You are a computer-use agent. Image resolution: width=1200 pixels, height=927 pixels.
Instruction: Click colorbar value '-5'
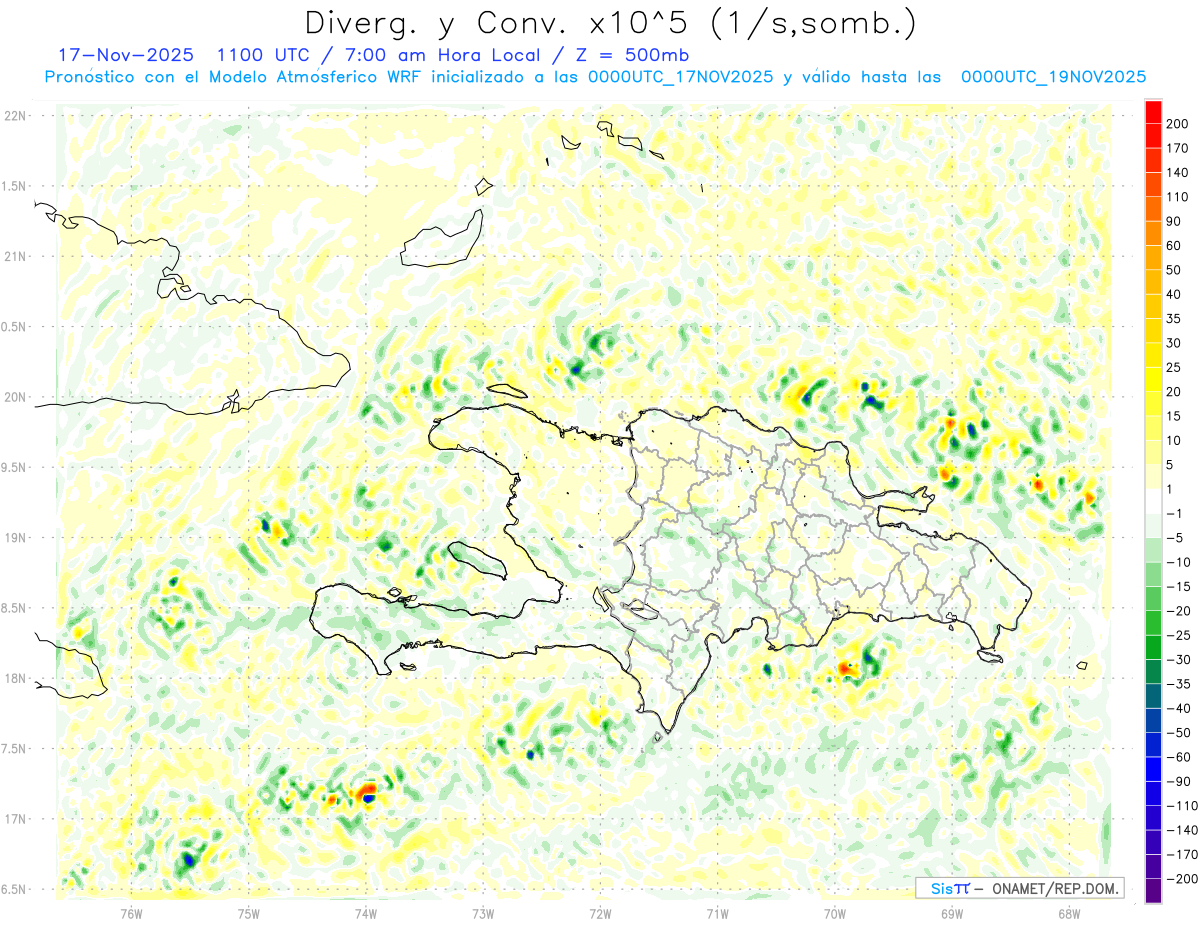click(x=1175, y=538)
